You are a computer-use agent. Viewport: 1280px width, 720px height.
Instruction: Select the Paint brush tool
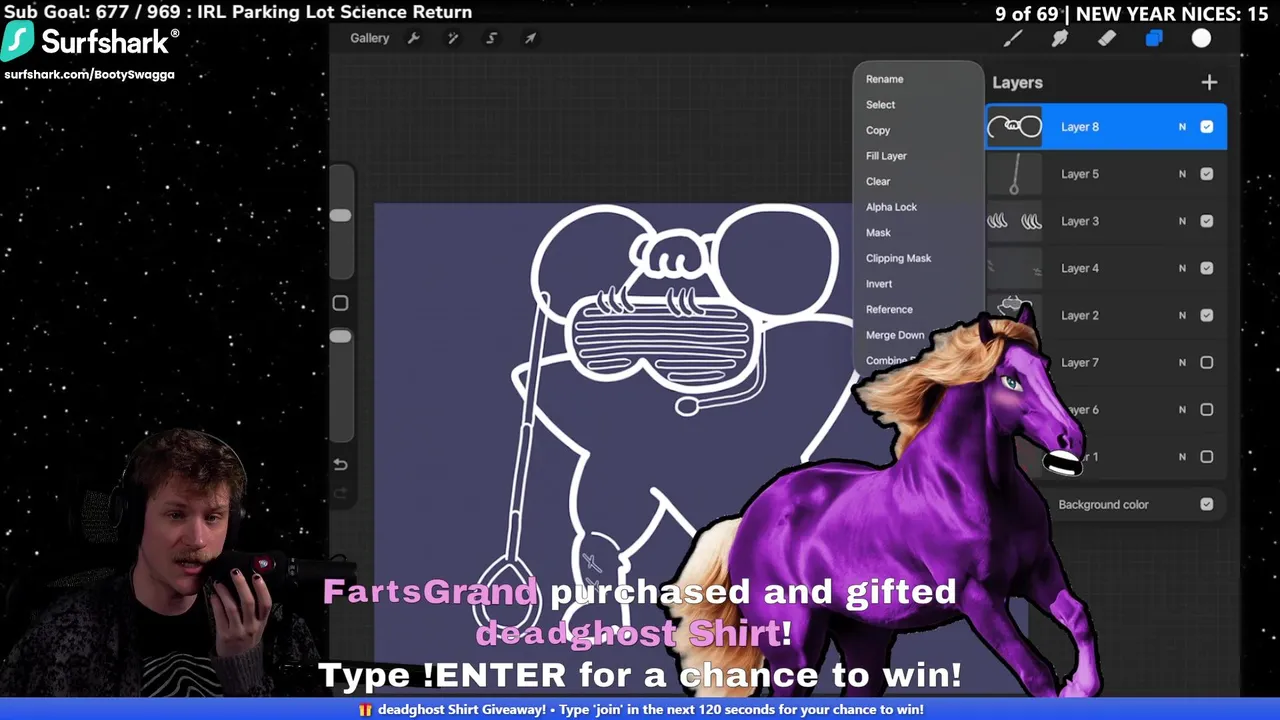pos(1013,38)
